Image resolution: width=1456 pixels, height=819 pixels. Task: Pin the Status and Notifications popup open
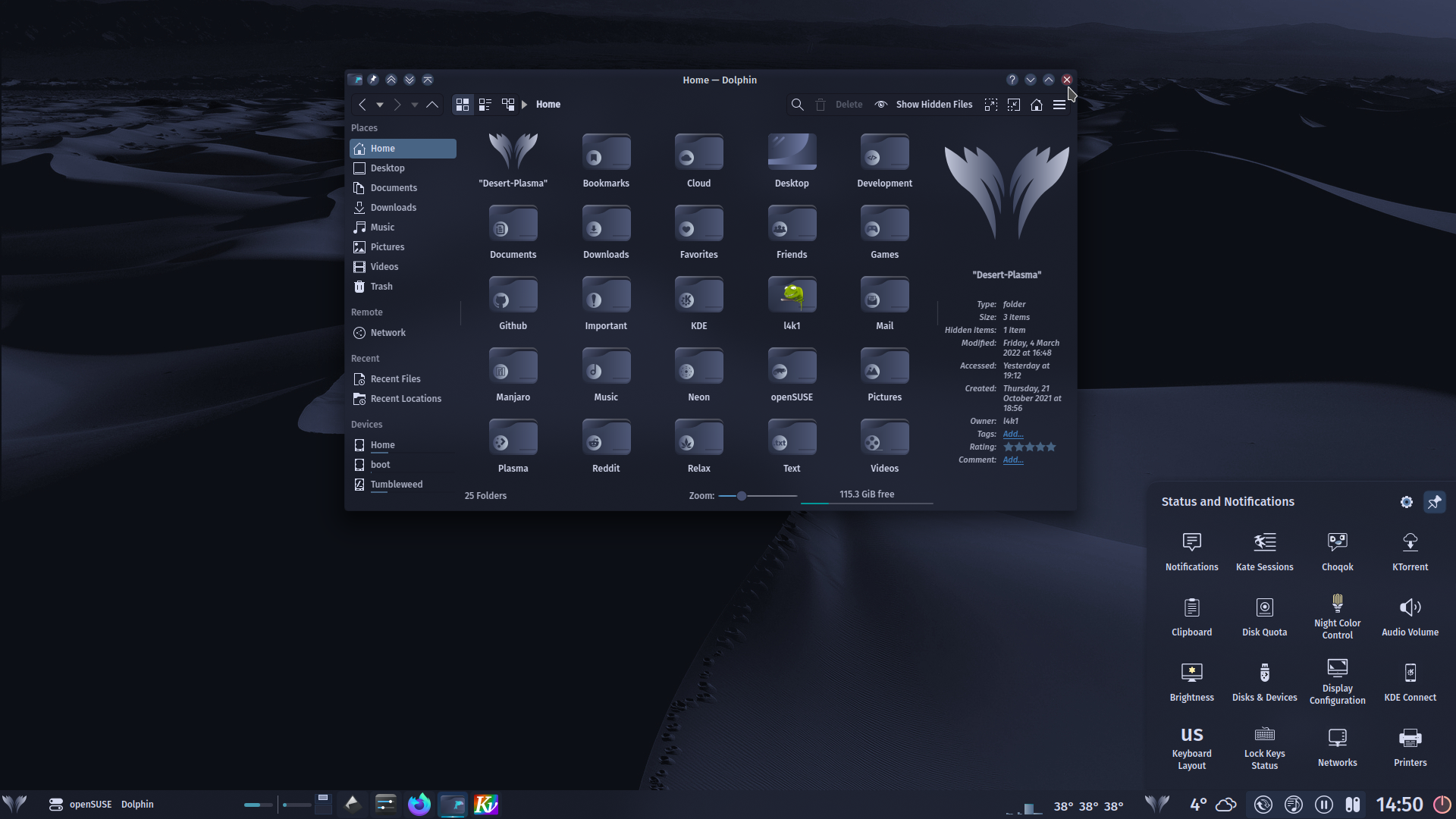coord(1435,502)
